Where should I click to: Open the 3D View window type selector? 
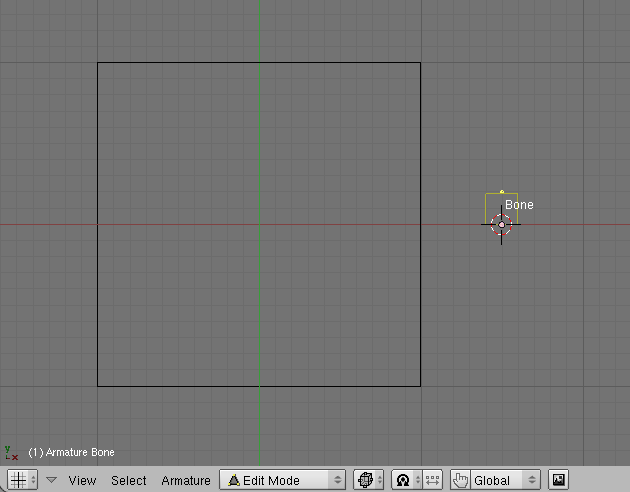(22, 480)
